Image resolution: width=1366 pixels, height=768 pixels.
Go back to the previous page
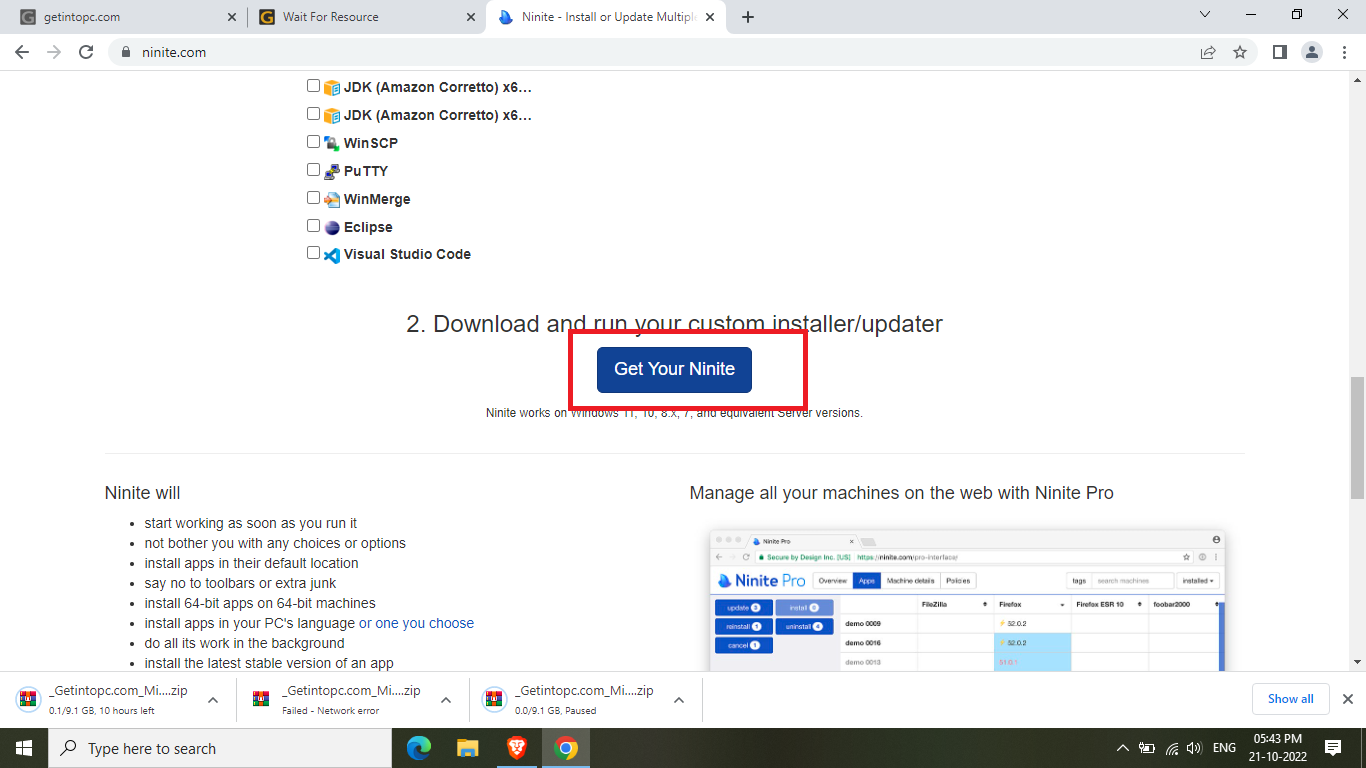click(x=22, y=52)
